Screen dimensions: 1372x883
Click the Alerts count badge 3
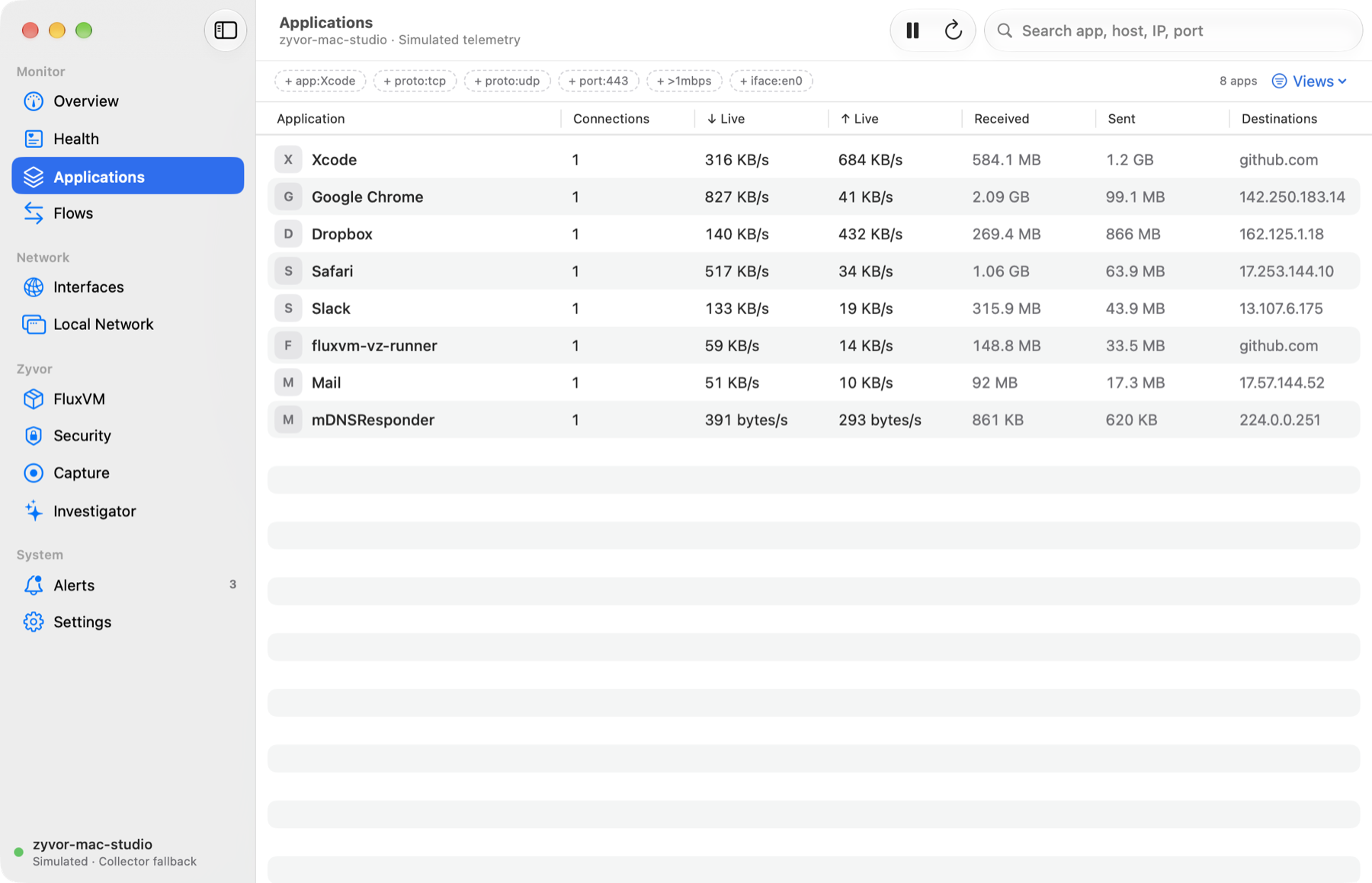tap(232, 584)
